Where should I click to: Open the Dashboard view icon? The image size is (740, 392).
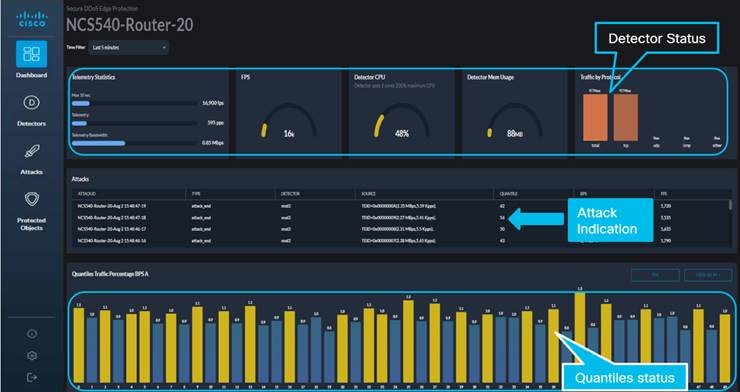[32, 54]
